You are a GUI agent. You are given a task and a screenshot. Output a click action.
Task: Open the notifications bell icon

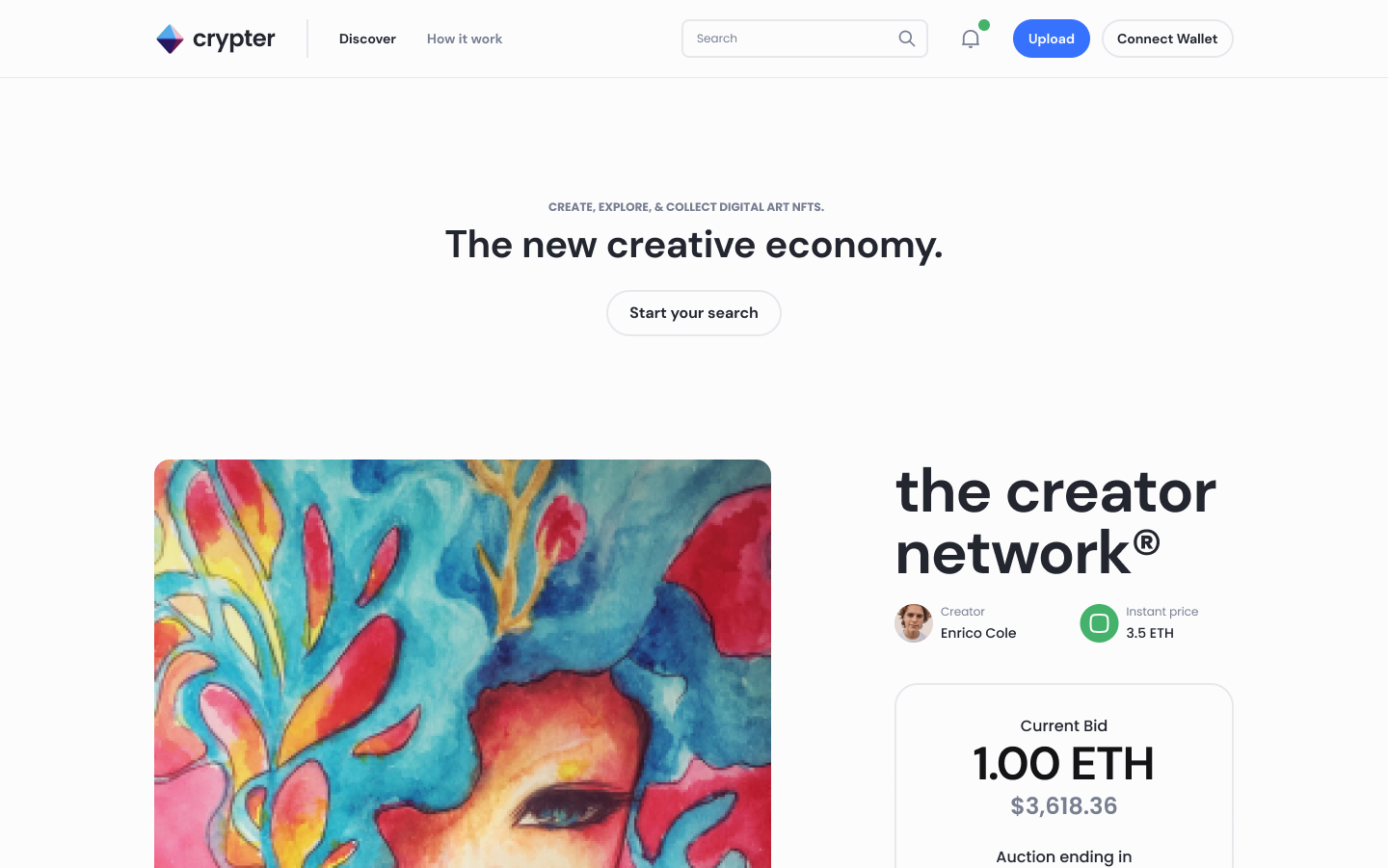point(971,39)
